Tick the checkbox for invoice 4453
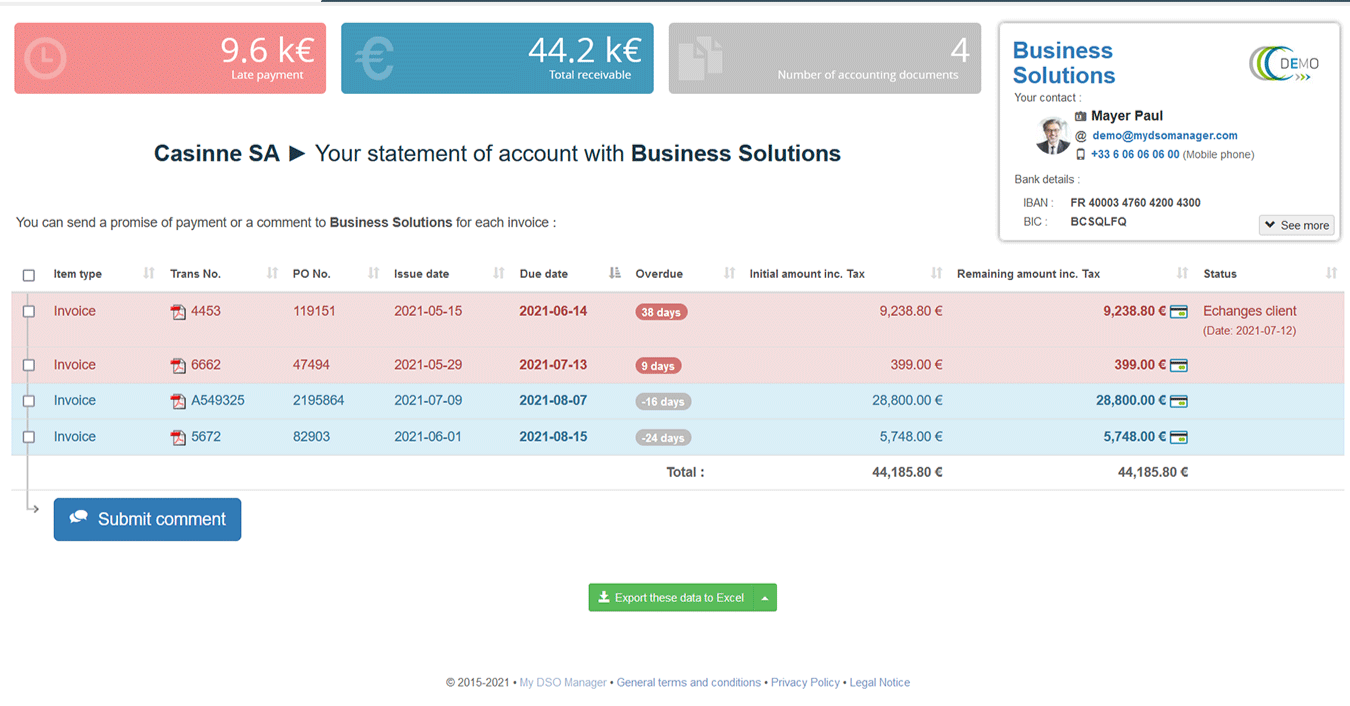 click(x=29, y=312)
